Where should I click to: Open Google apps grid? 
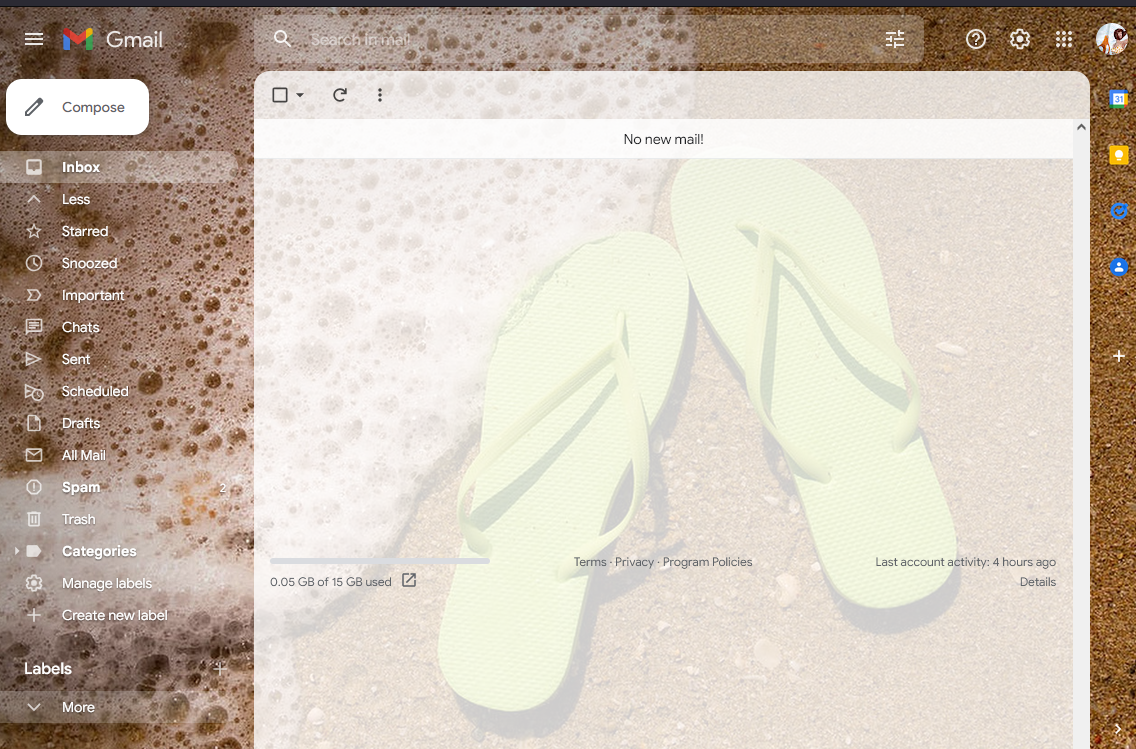tap(1064, 39)
